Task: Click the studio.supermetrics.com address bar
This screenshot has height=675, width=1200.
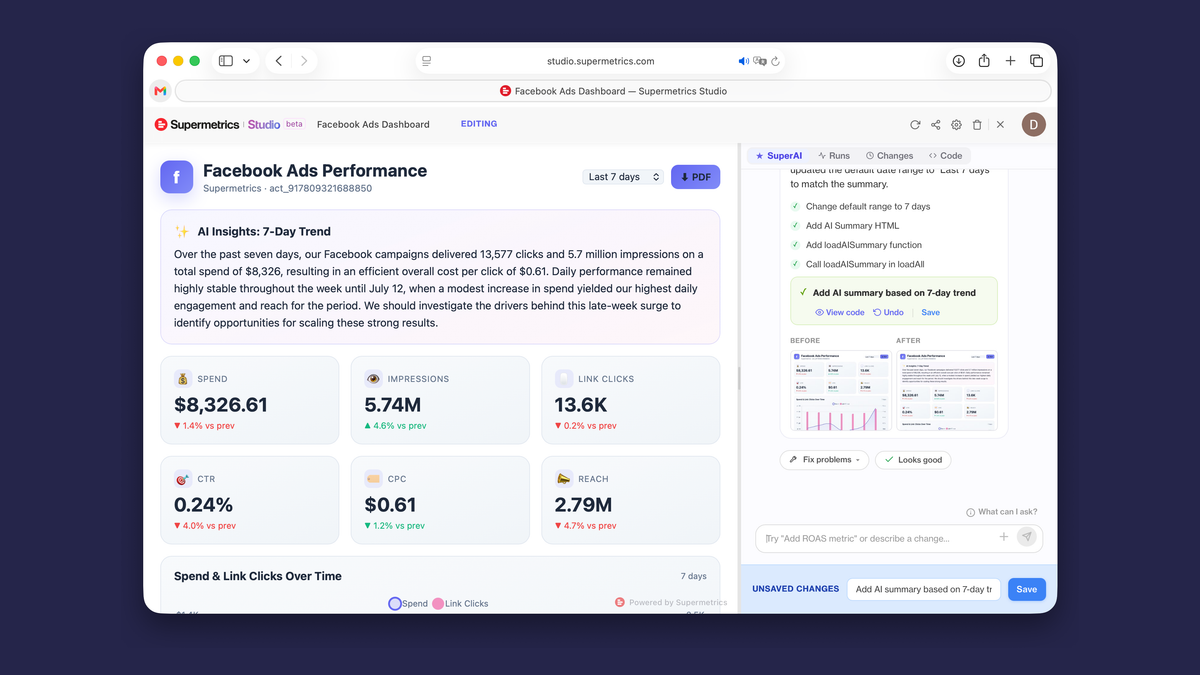Action: tap(600, 61)
